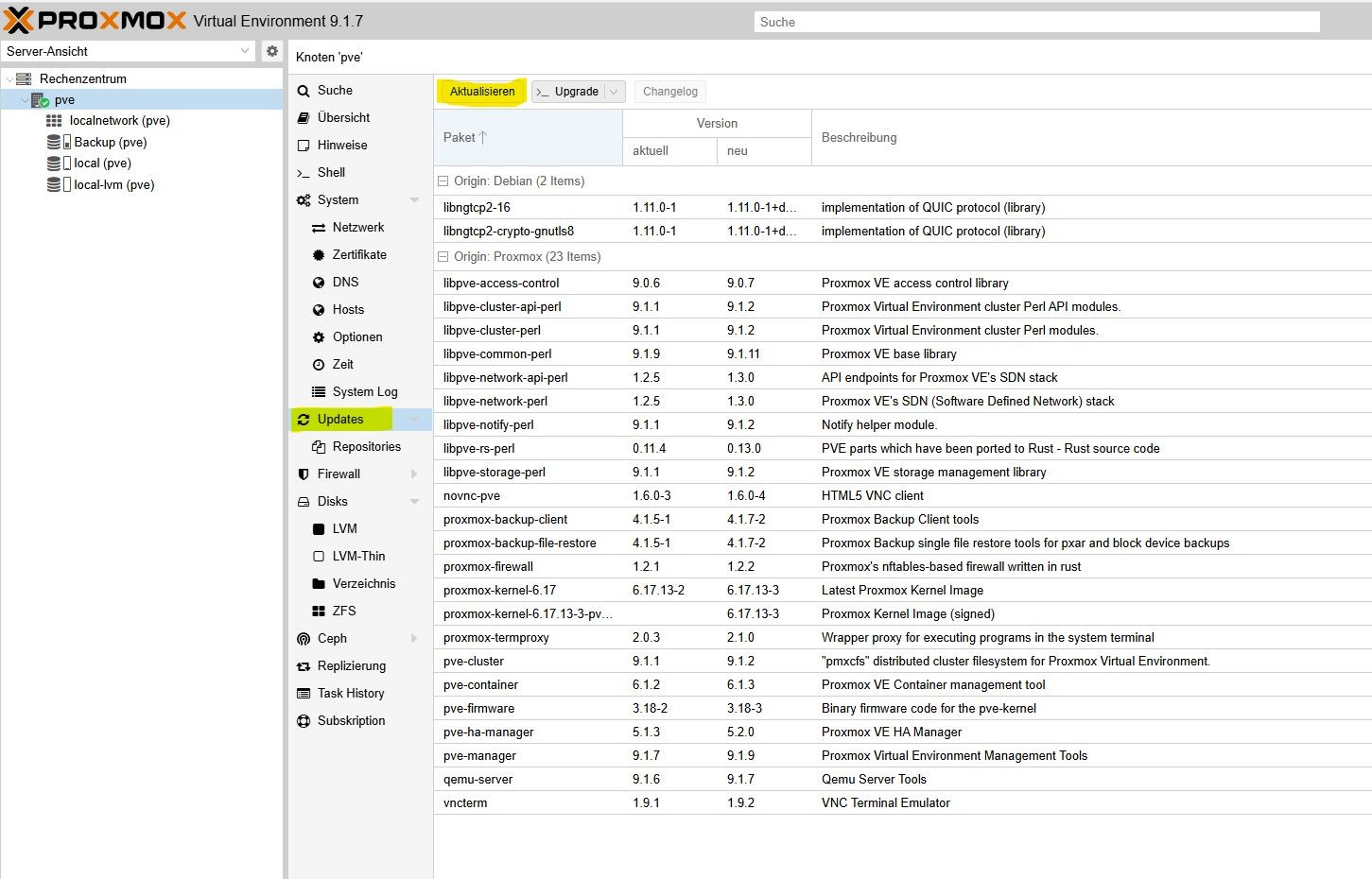The height and width of the screenshot is (879, 1372).
Task: Click the Subskription icon
Action: [304, 721]
